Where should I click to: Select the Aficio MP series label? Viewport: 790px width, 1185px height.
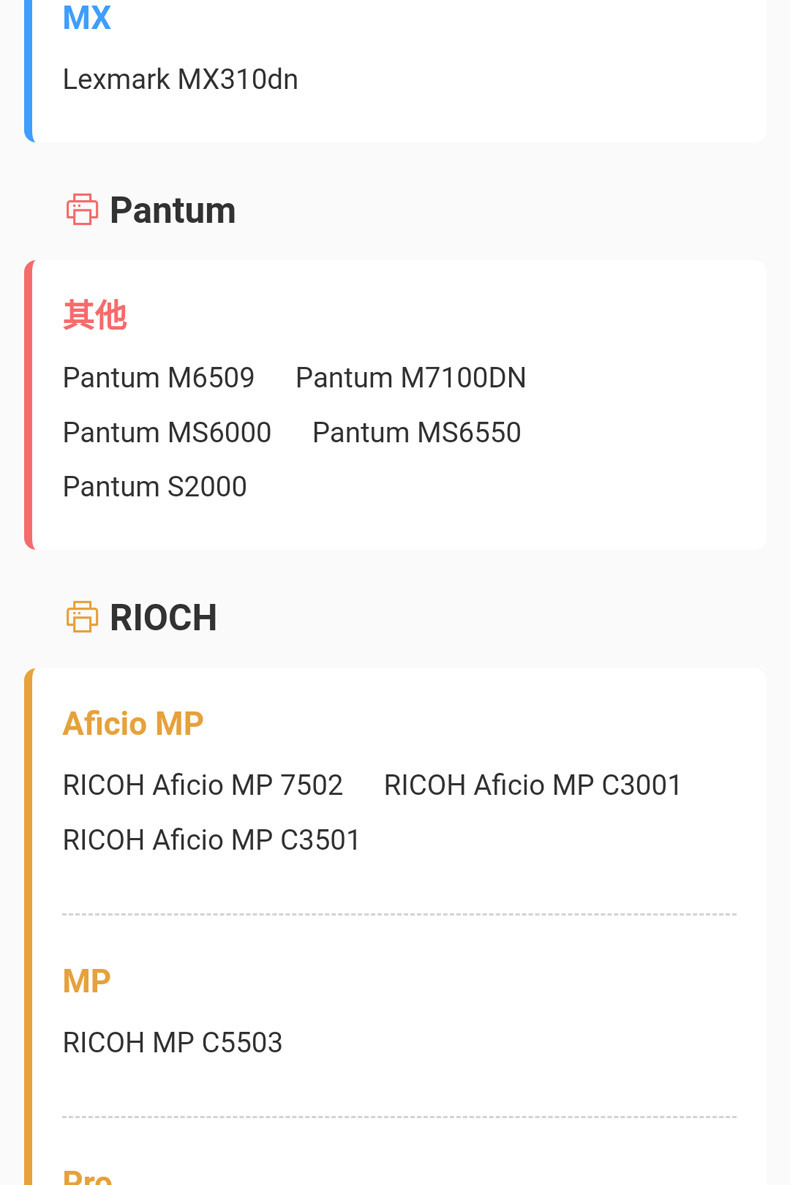(132, 724)
